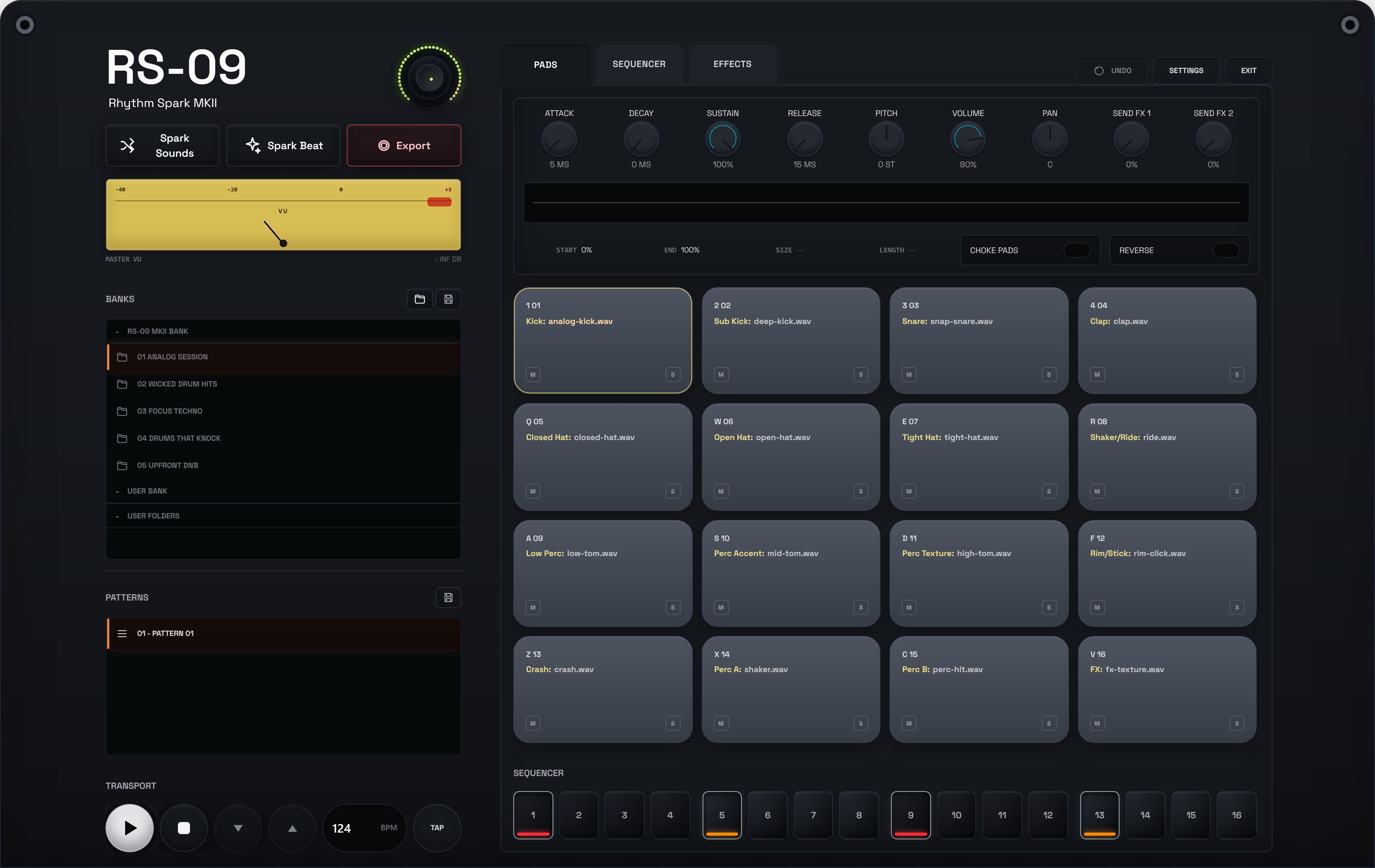The height and width of the screenshot is (868, 1375).
Task: Solo pad 04 Clap
Action: coord(1237,374)
